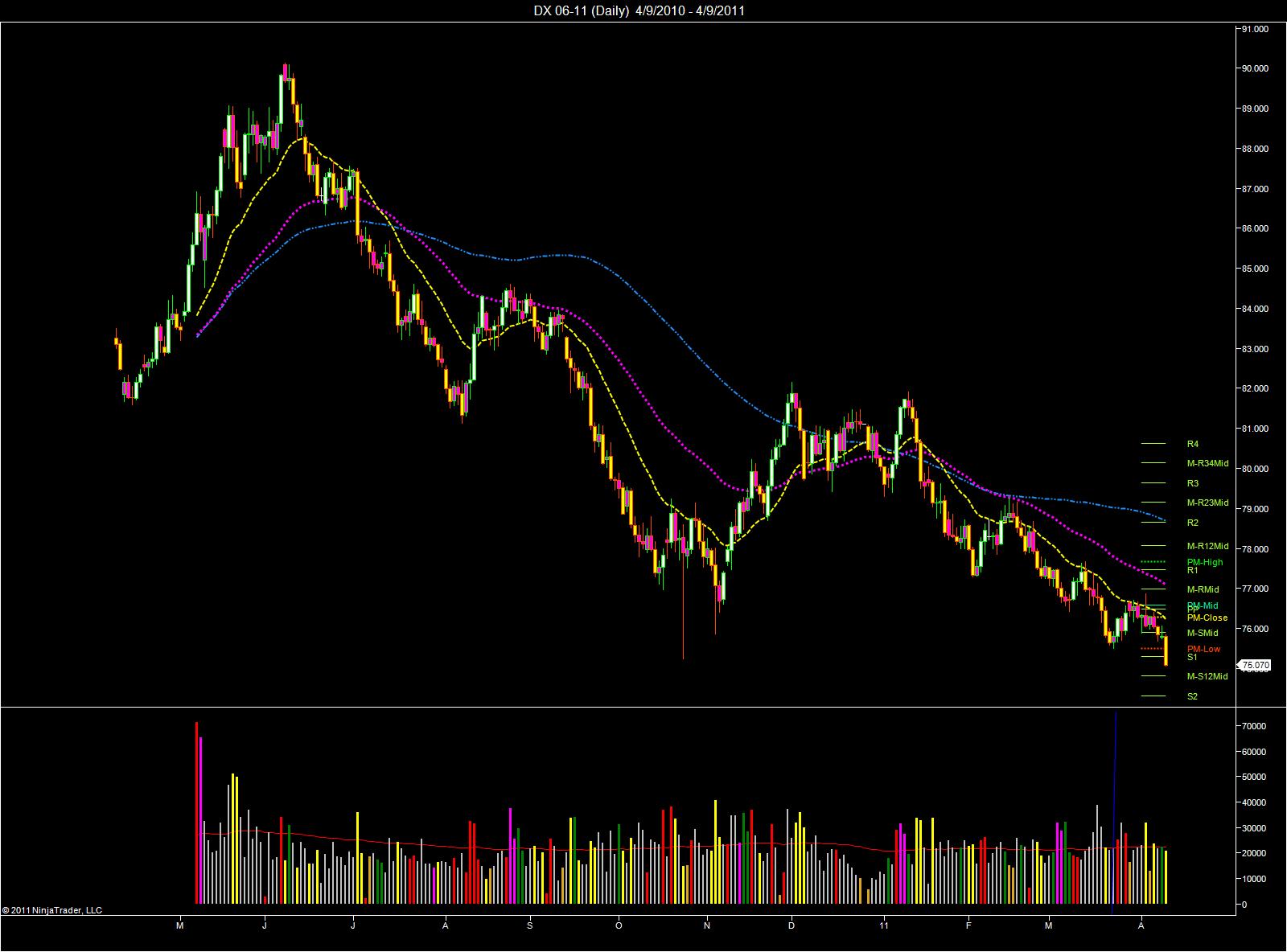
Task: Click the F month label on time axis
Action: 968,925
